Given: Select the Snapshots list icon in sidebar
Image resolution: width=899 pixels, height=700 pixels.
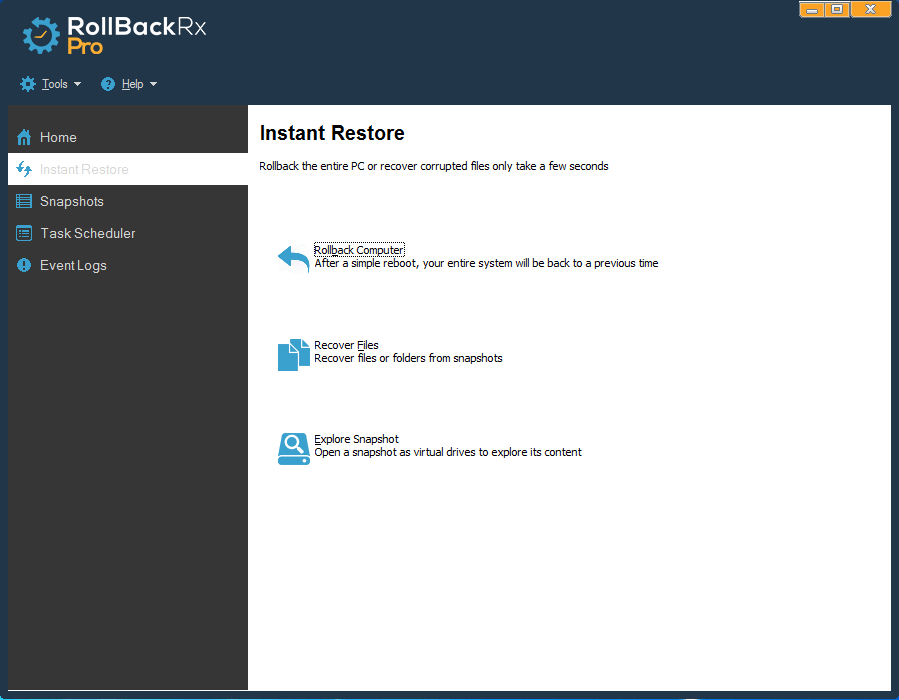Looking at the screenshot, I should point(24,201).
